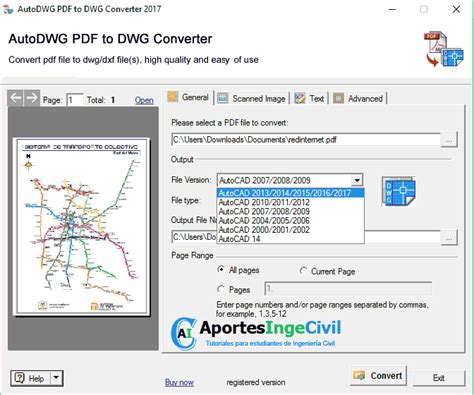Choose AutoCAD 2000/2001/2002 option
474x395 pixels.
point(290,230)
